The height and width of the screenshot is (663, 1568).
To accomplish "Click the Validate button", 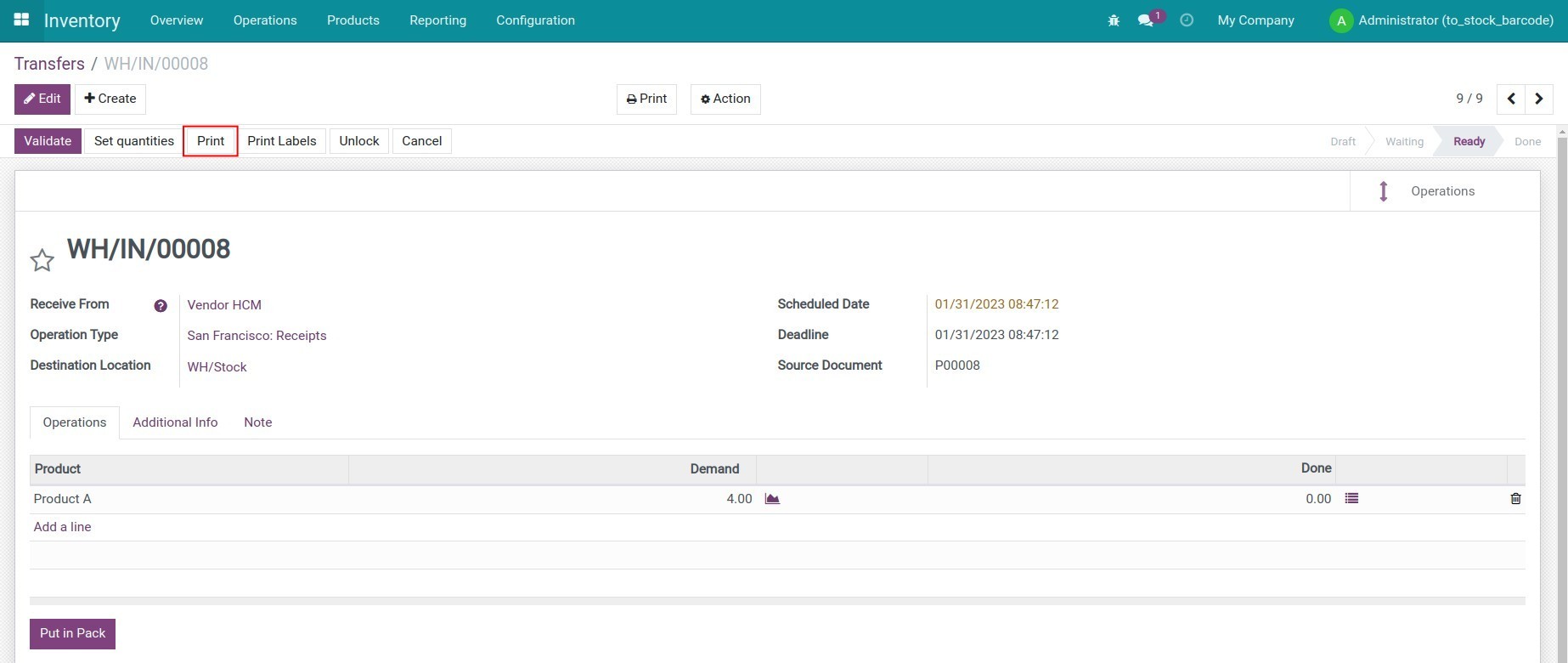I will click(x=48, y=141).
